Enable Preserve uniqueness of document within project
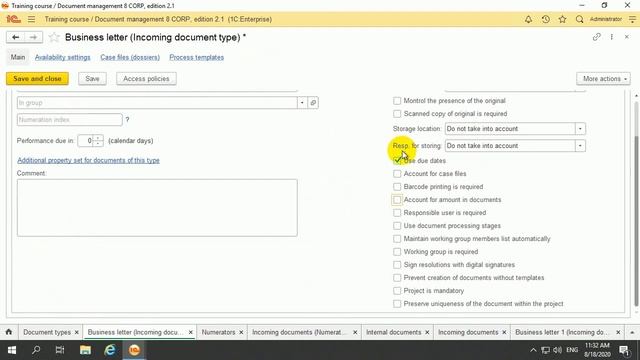The height and width of the screenshot is (360, 640). tap(397, 304)
